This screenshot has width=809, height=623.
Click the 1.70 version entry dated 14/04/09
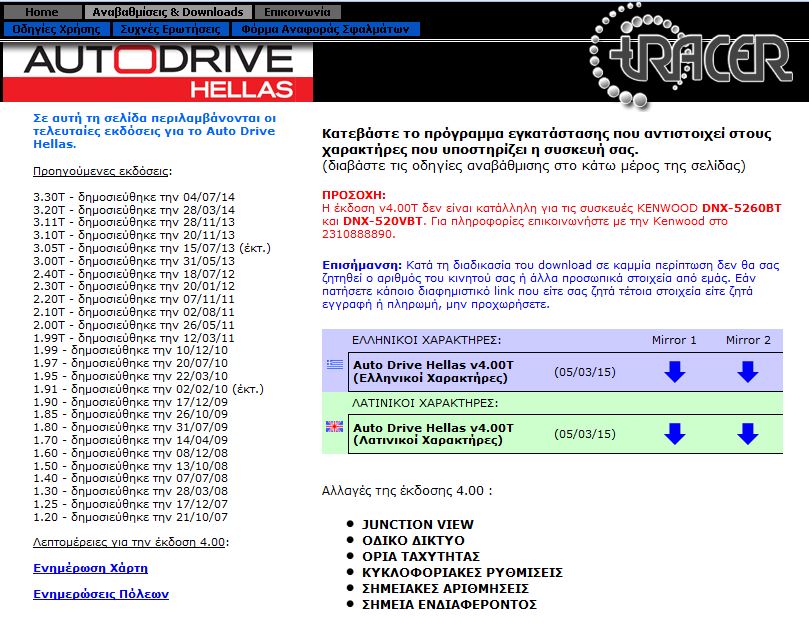(131, 440)
